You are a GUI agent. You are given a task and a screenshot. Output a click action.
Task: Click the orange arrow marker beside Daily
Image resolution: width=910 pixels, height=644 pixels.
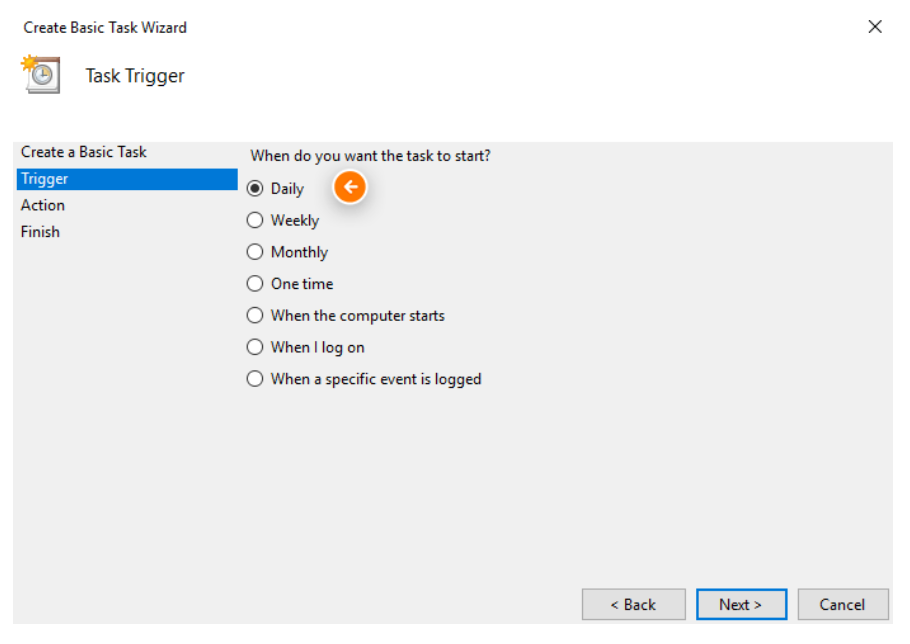click(350, 187)
